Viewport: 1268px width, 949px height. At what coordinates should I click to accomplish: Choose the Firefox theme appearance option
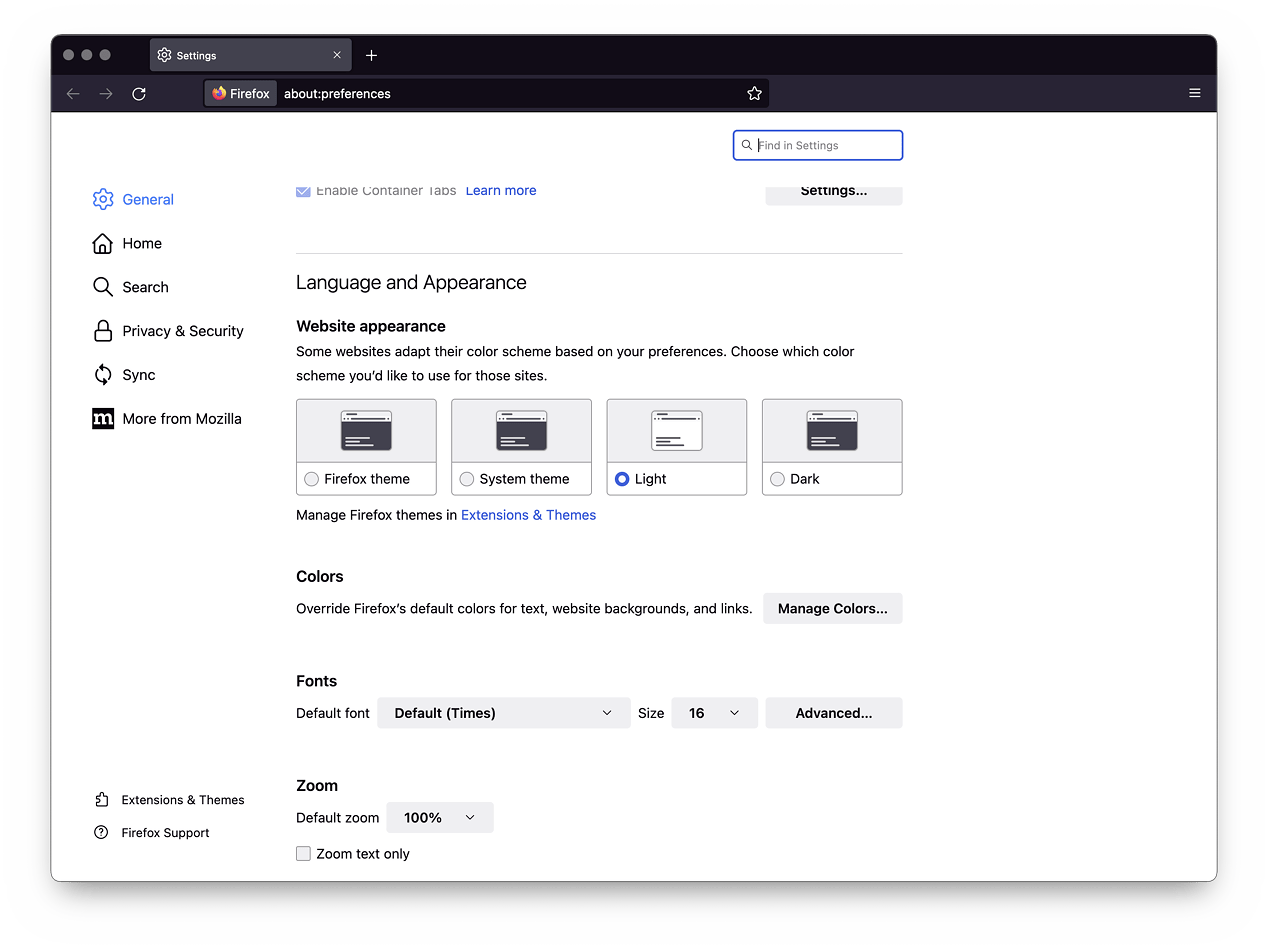[x=311, y=479]
